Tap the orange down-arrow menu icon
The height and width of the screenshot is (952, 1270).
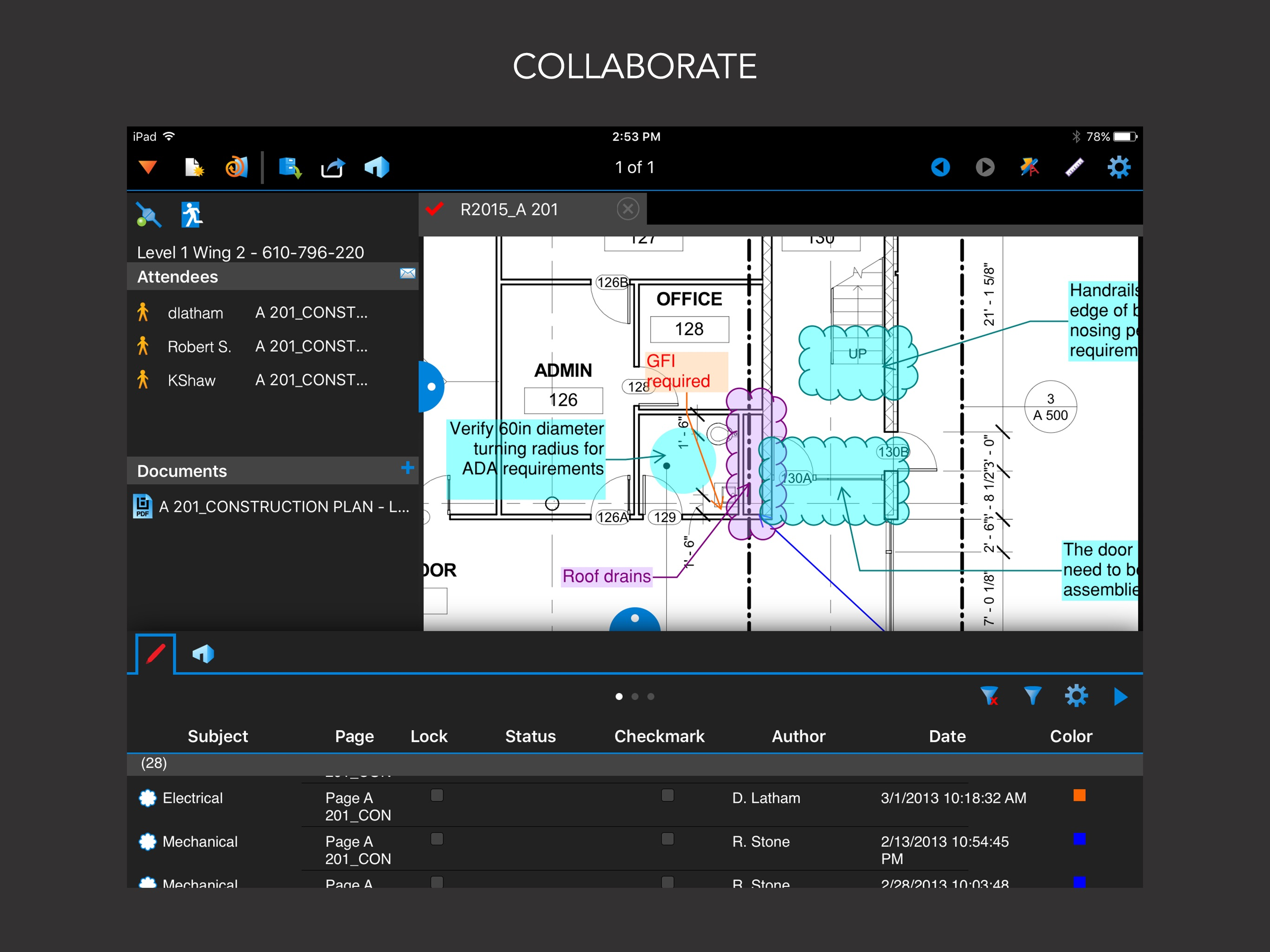[x=147, y=167]
